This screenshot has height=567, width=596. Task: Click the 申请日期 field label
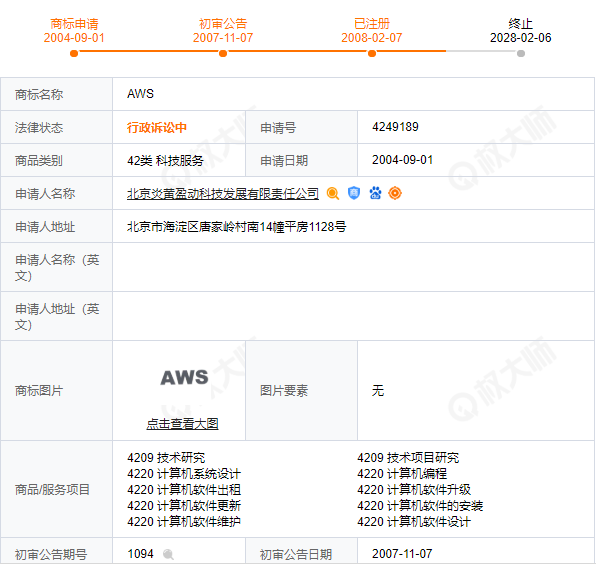pyautogui.click(x=284, y=161)
